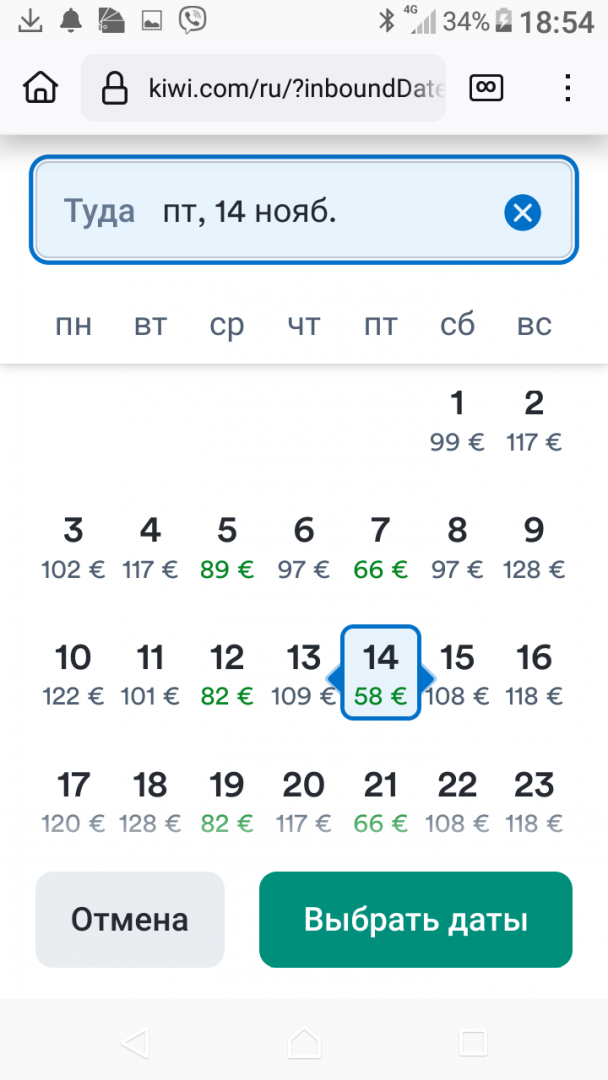Tap the padlock site security icon
This screenshot has width=608, height=1080.
point(115,88)
